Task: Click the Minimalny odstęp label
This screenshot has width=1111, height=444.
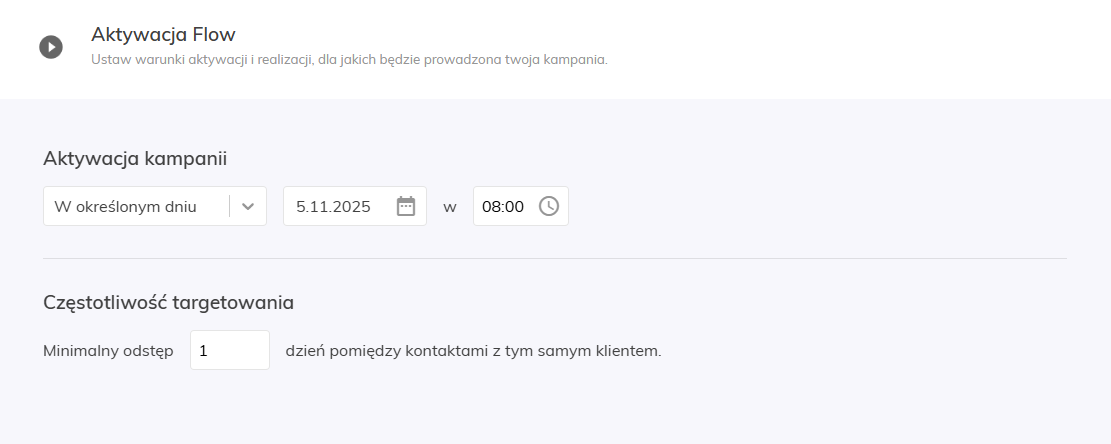Action: pos(108,351)
